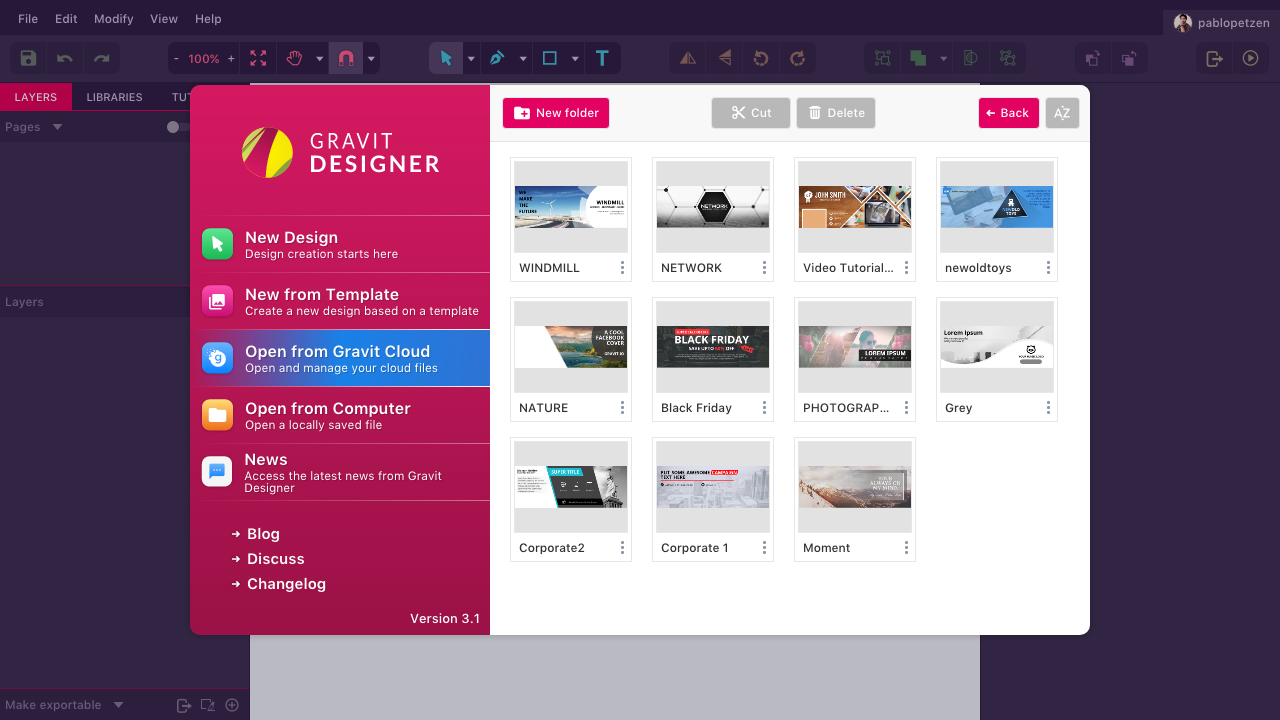Screen dimensions: 1280x720
Task: Open the hand tool dropdown arrow
Action: point(320,59)
